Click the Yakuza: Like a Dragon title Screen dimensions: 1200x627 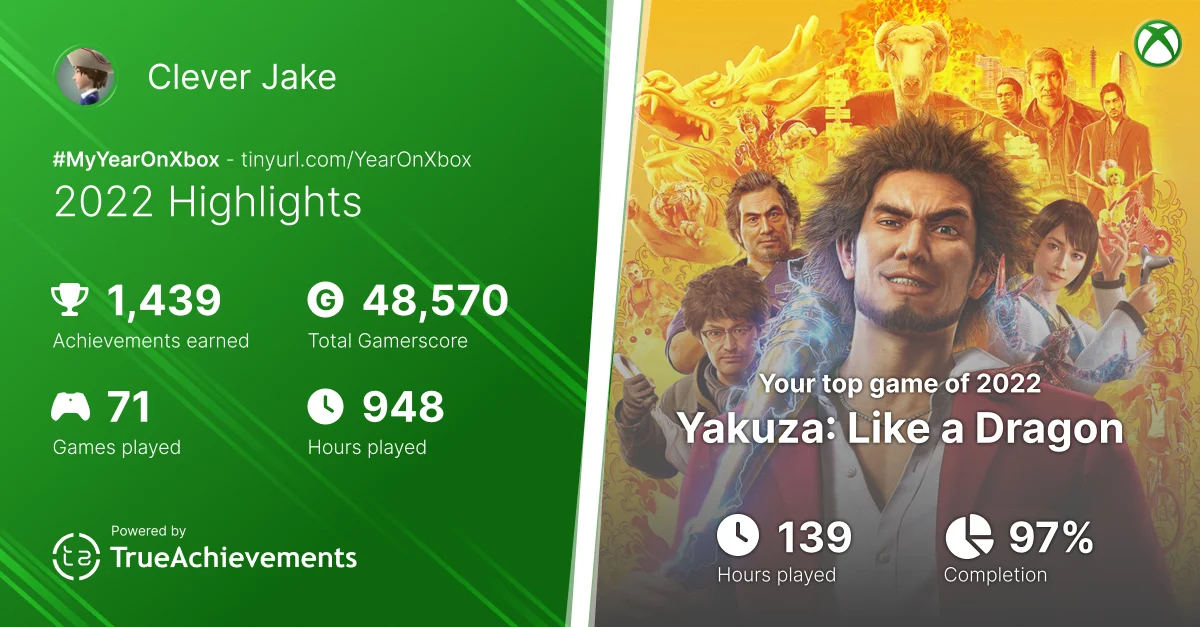tap(900, 428)
